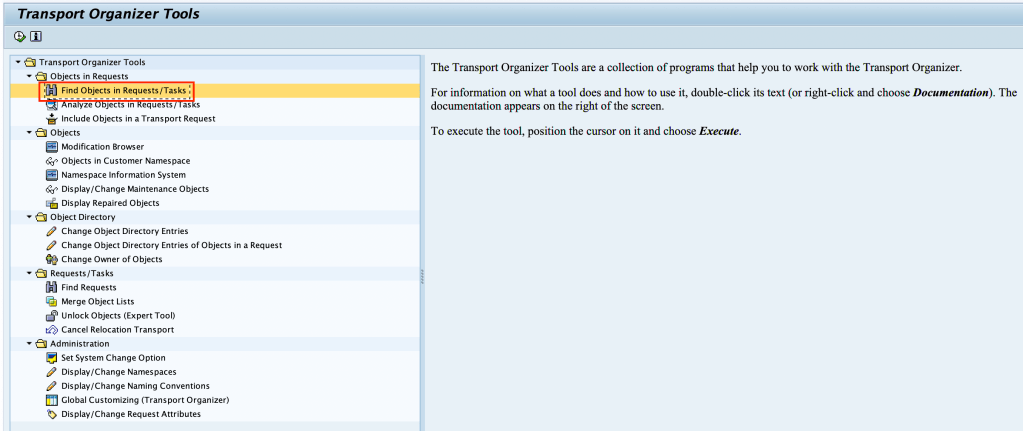The width and height of the screenshot is (1023, 431).
Task: Click the Execute clock icon in toolbar
Action: point(20,37)
